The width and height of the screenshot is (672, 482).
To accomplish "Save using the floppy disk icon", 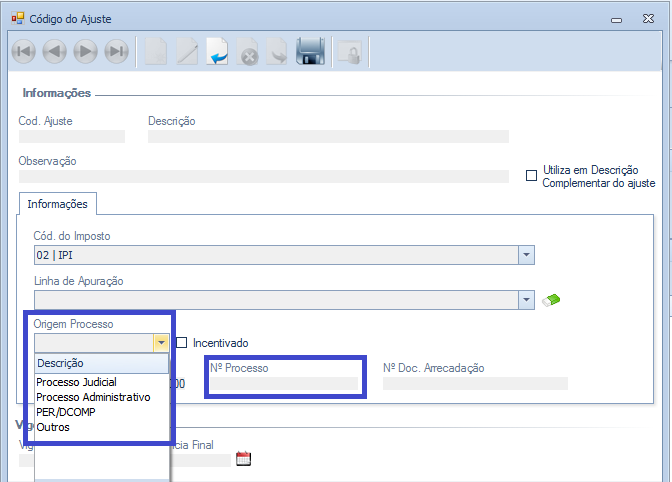I will tap(310, 51).
